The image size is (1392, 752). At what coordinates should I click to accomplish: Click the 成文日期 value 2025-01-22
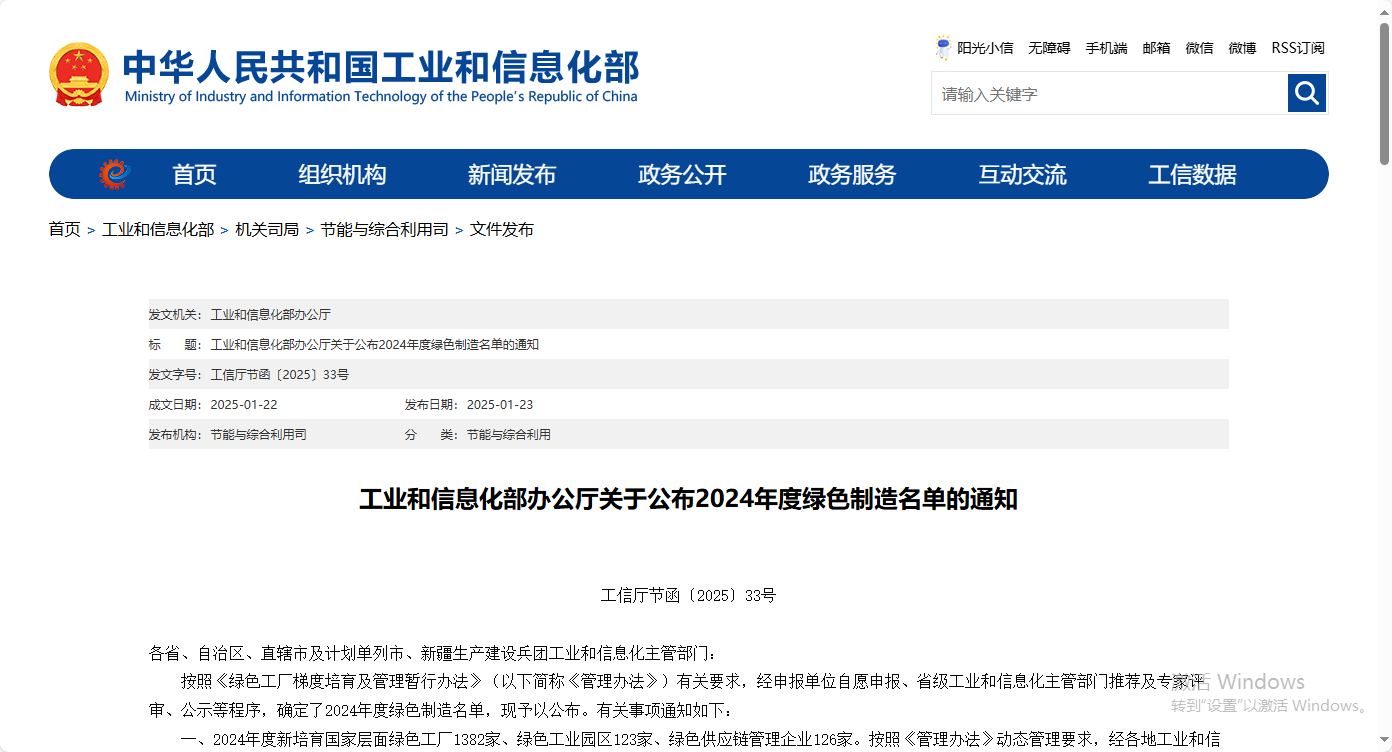pos(244,404)
